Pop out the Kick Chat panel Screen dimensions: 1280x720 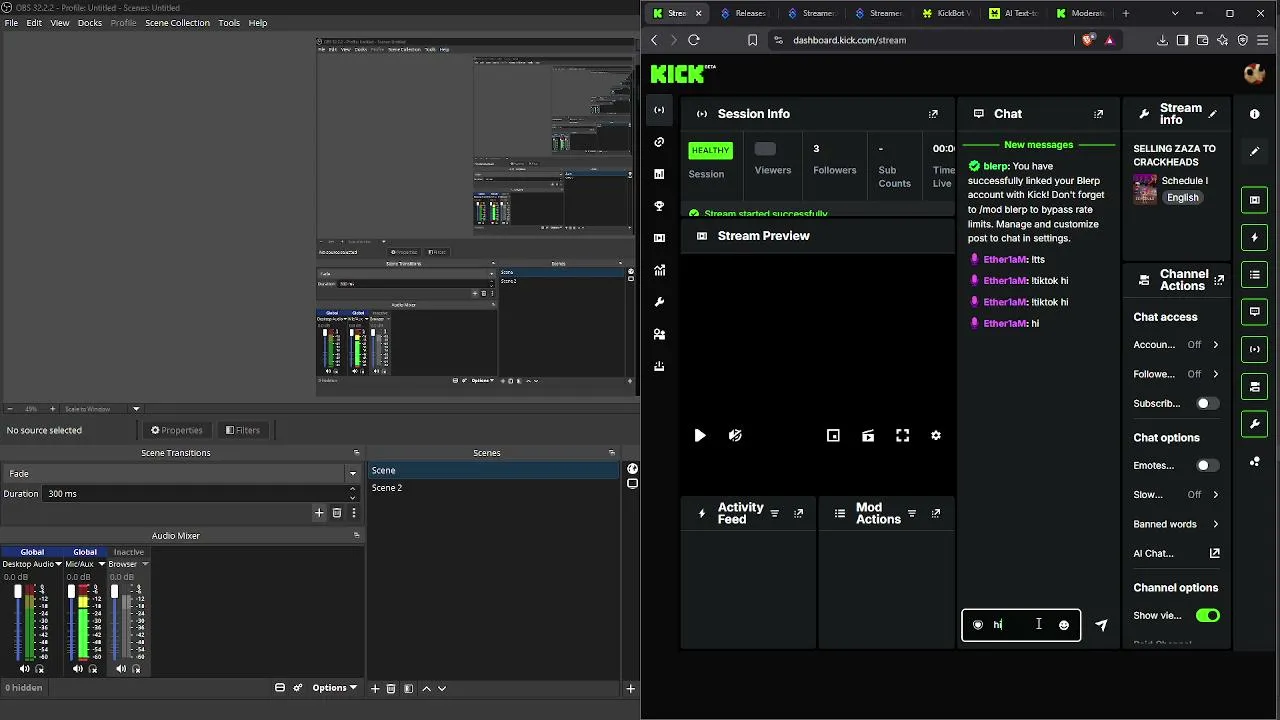1098,114
